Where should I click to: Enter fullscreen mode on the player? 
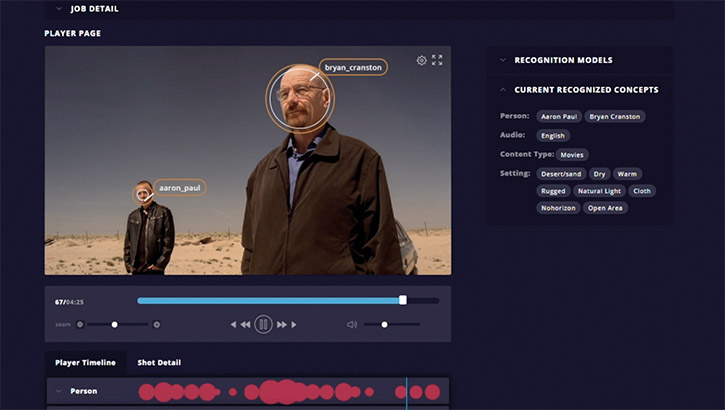click(437, 60)
